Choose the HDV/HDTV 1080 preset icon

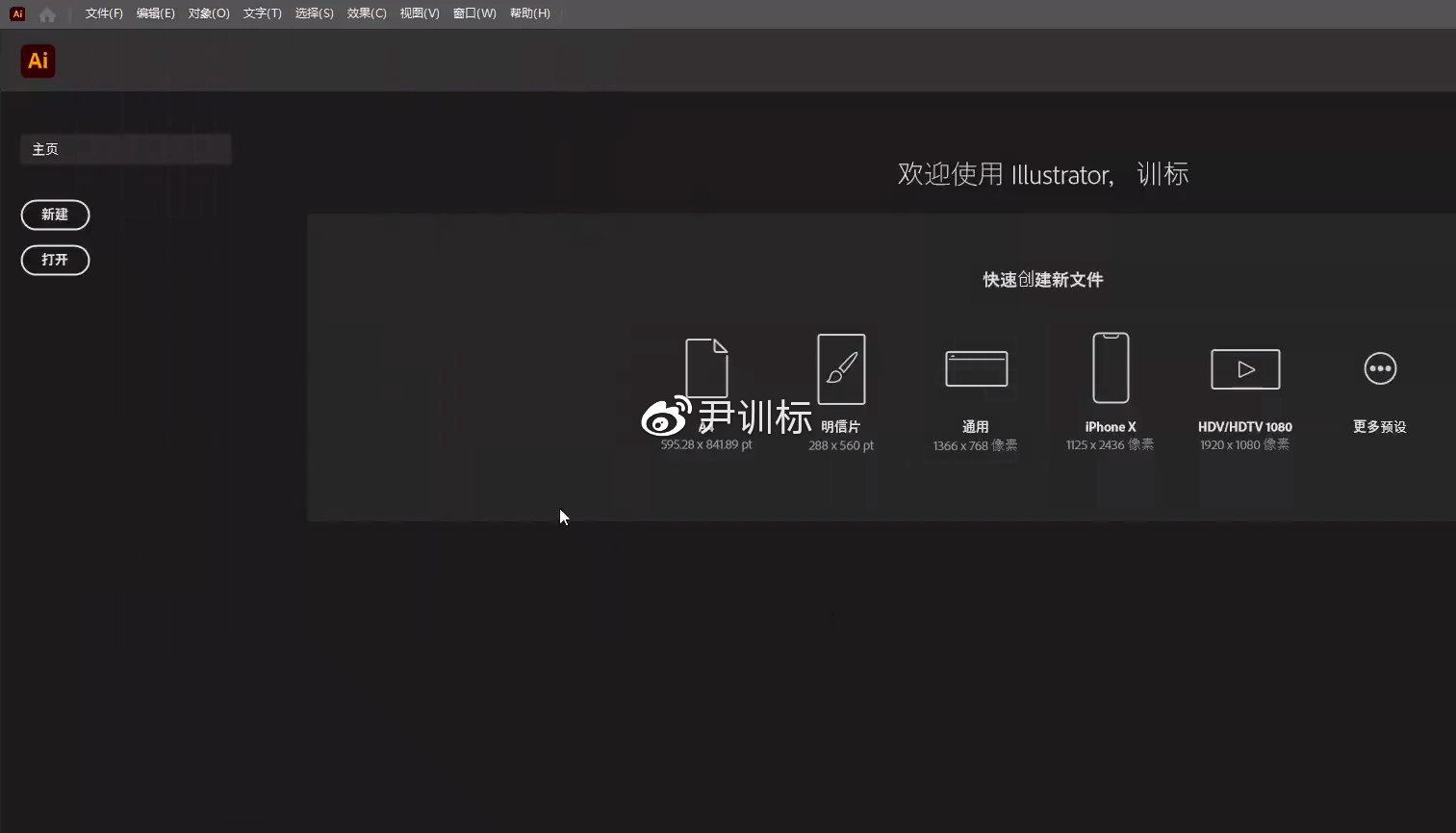pyautogui.click(x=1245, y=369)
